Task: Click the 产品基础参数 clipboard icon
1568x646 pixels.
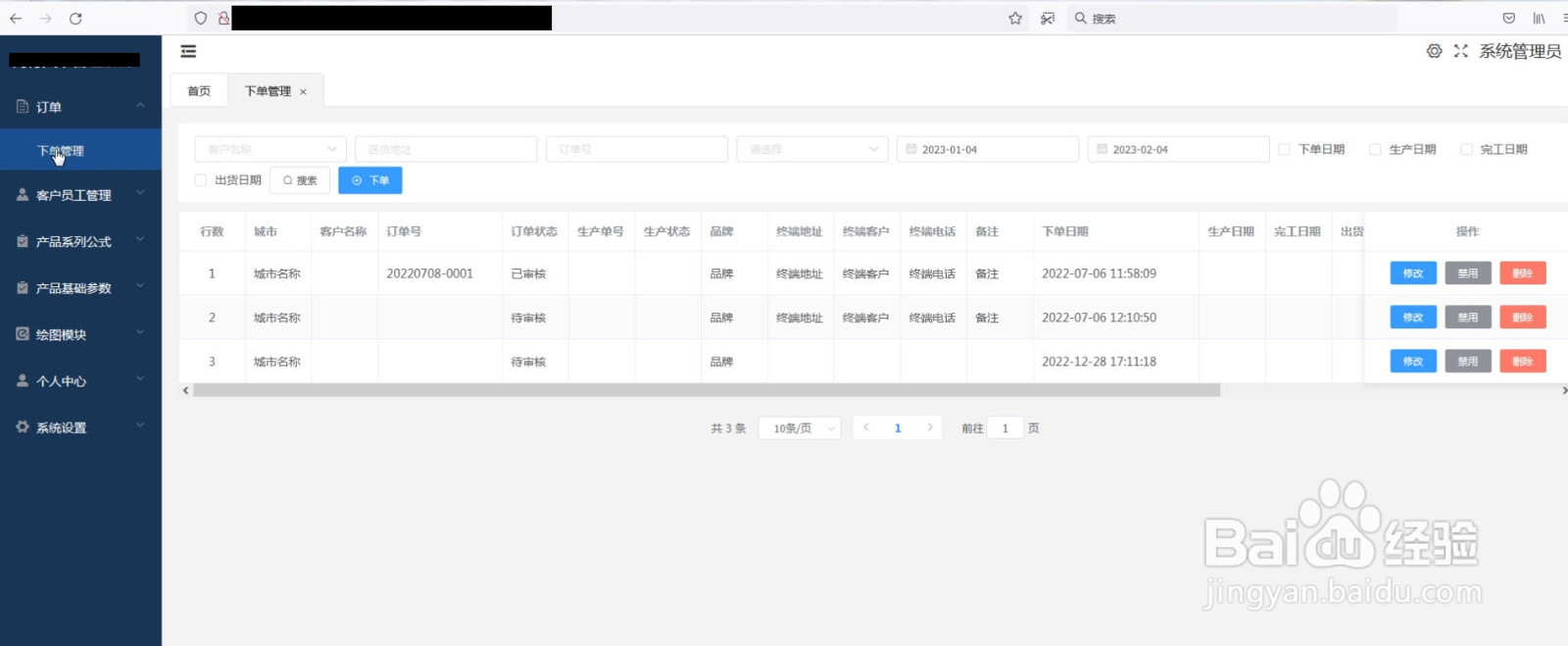Action: pyautogui.click(x=23, y=287)
